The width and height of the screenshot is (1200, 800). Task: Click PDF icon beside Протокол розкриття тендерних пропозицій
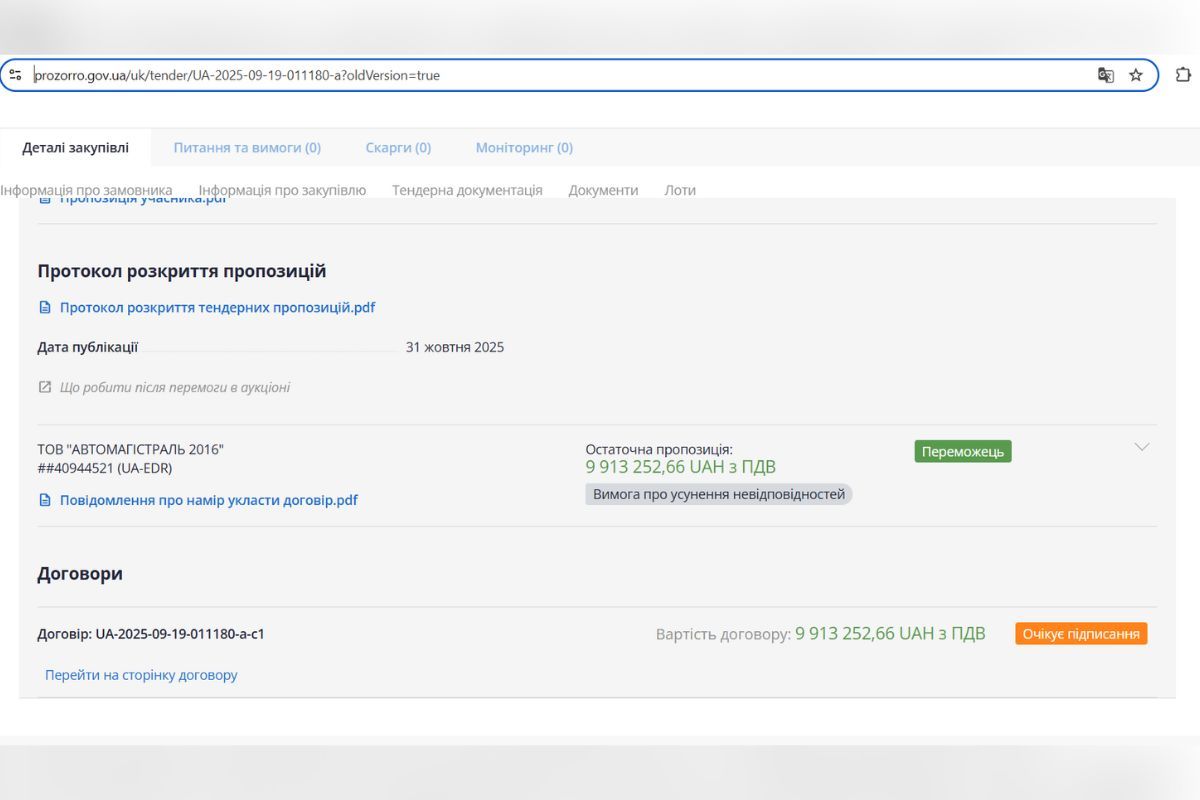[44, 308]
